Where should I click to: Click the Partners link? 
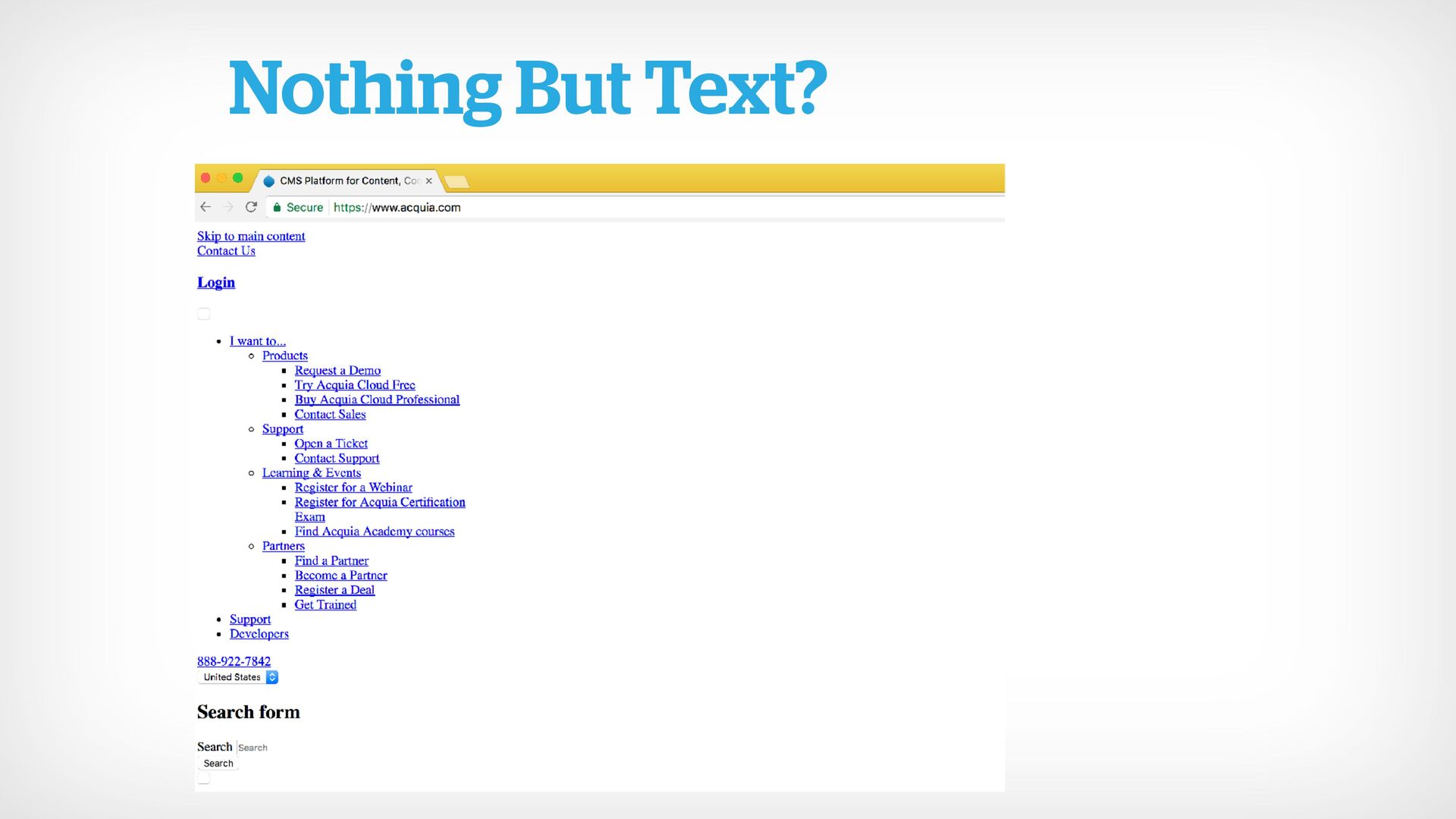coord(284,546)
